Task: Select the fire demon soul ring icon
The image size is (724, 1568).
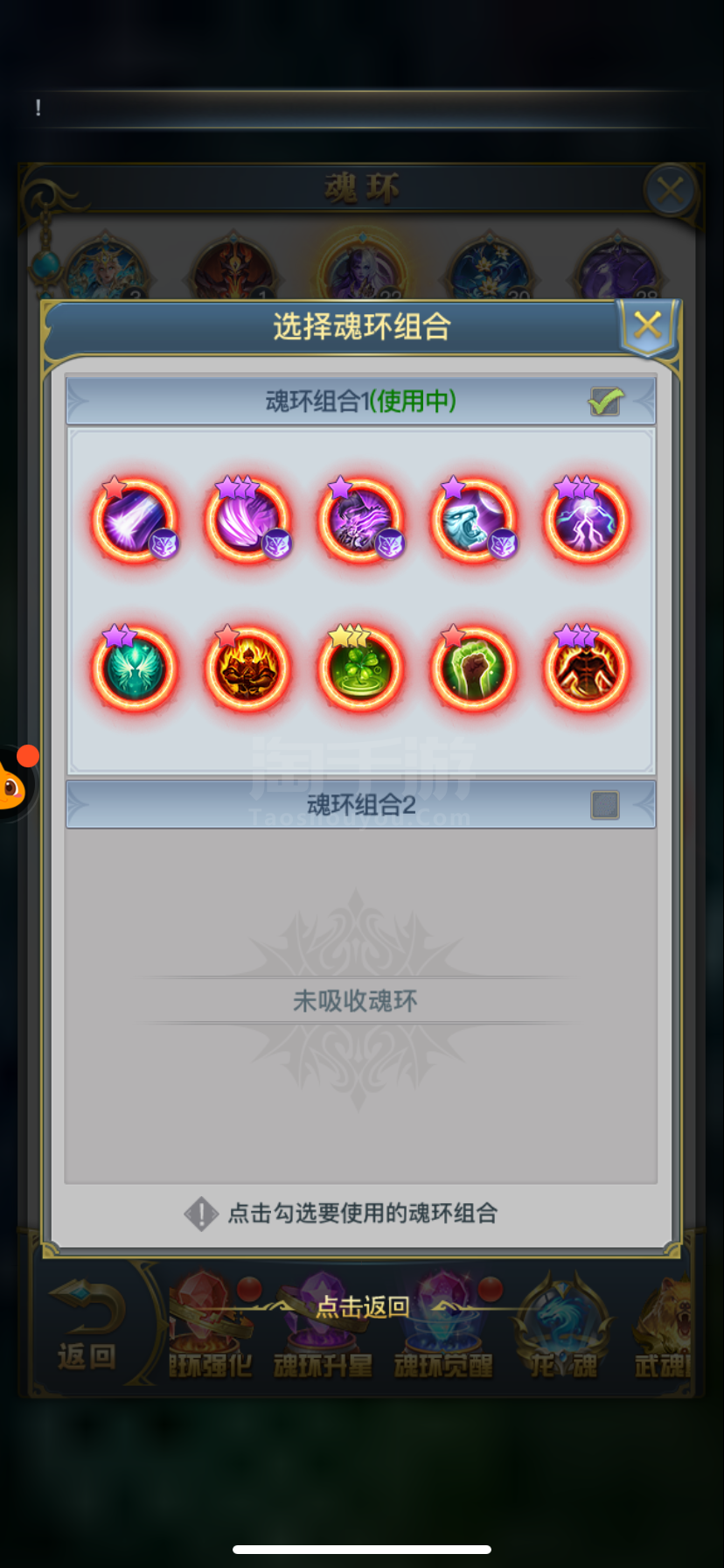Action: [x=247, y=668]
